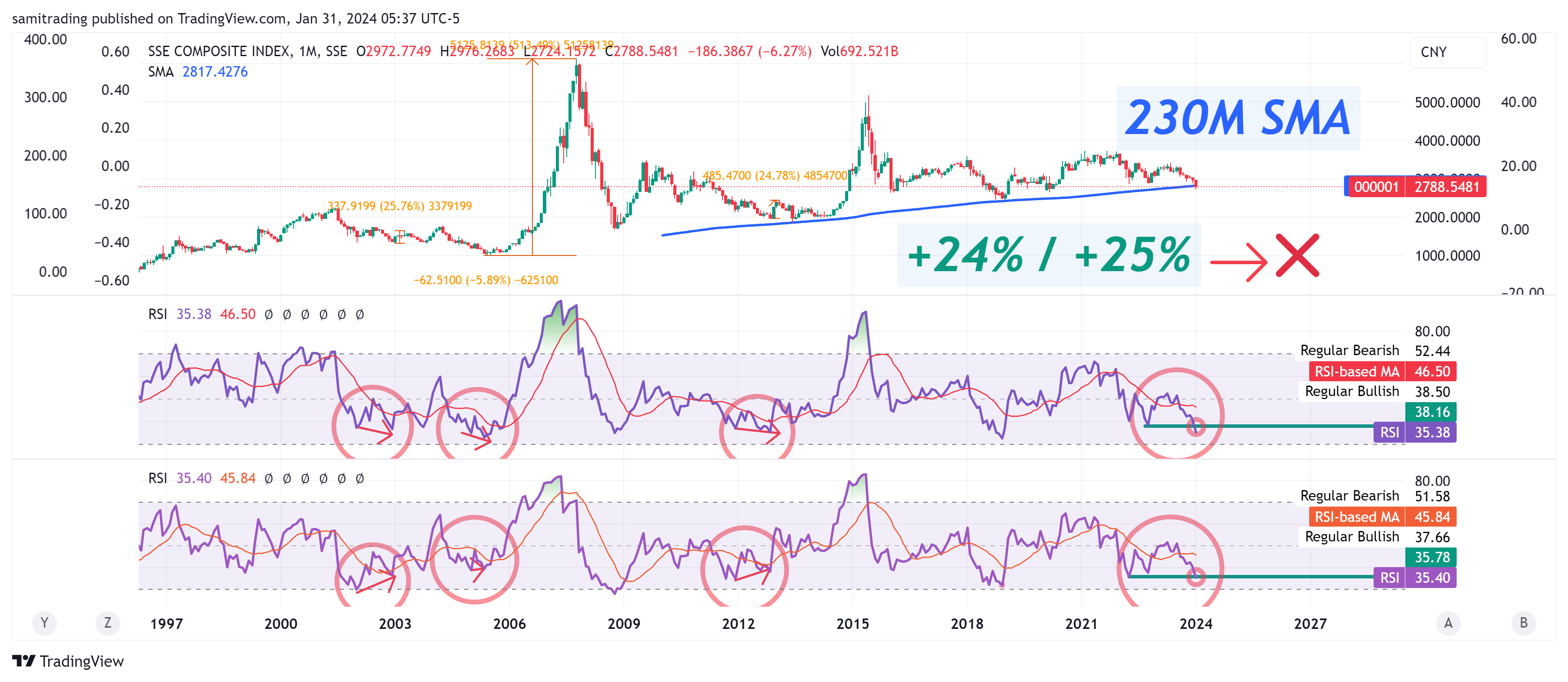This screenshot has width=1568, height=682.
Task: Click the -186.3867 (-6.27%) change value
Action: click(749, 52)
